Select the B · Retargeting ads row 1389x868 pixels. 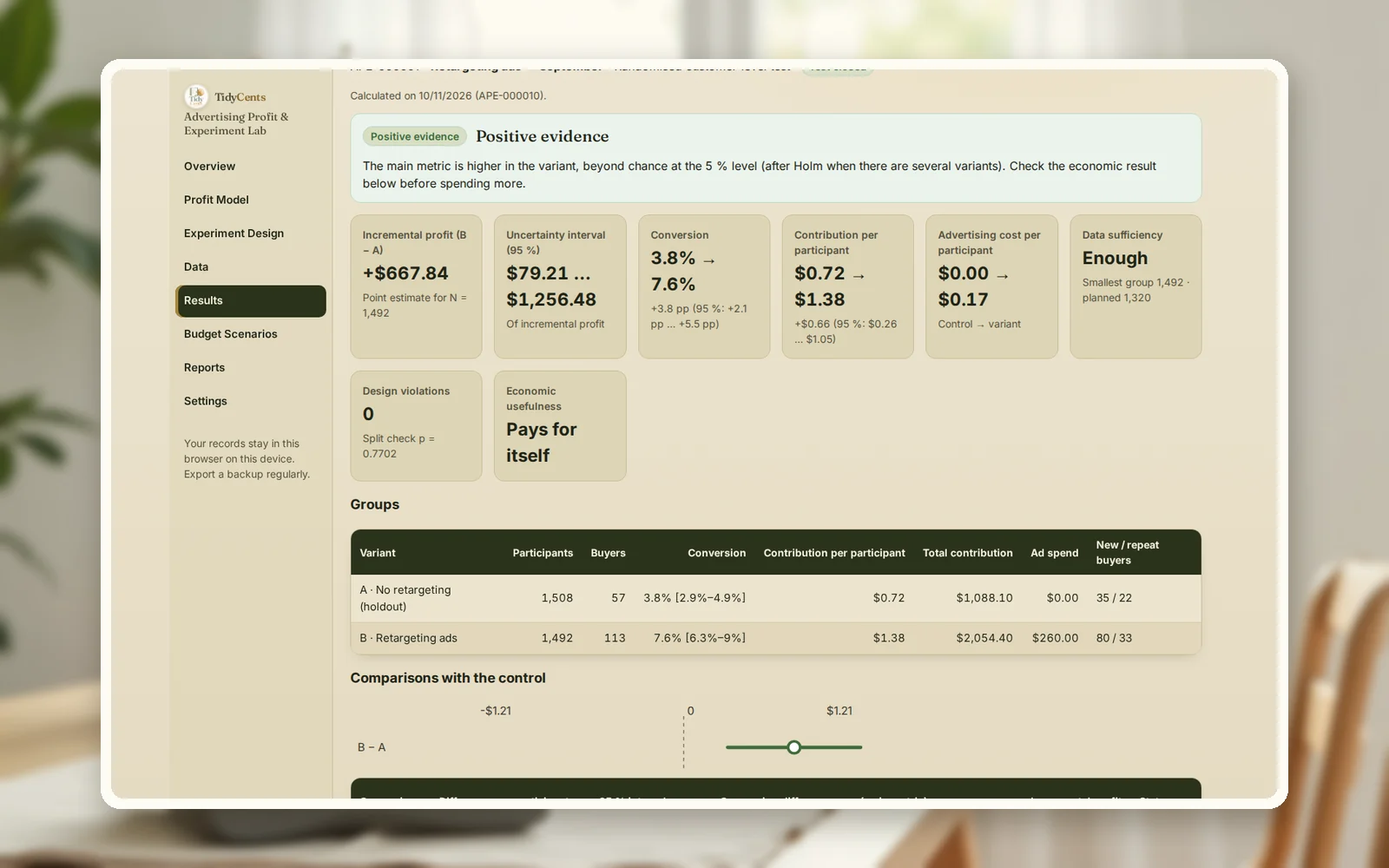775,638
